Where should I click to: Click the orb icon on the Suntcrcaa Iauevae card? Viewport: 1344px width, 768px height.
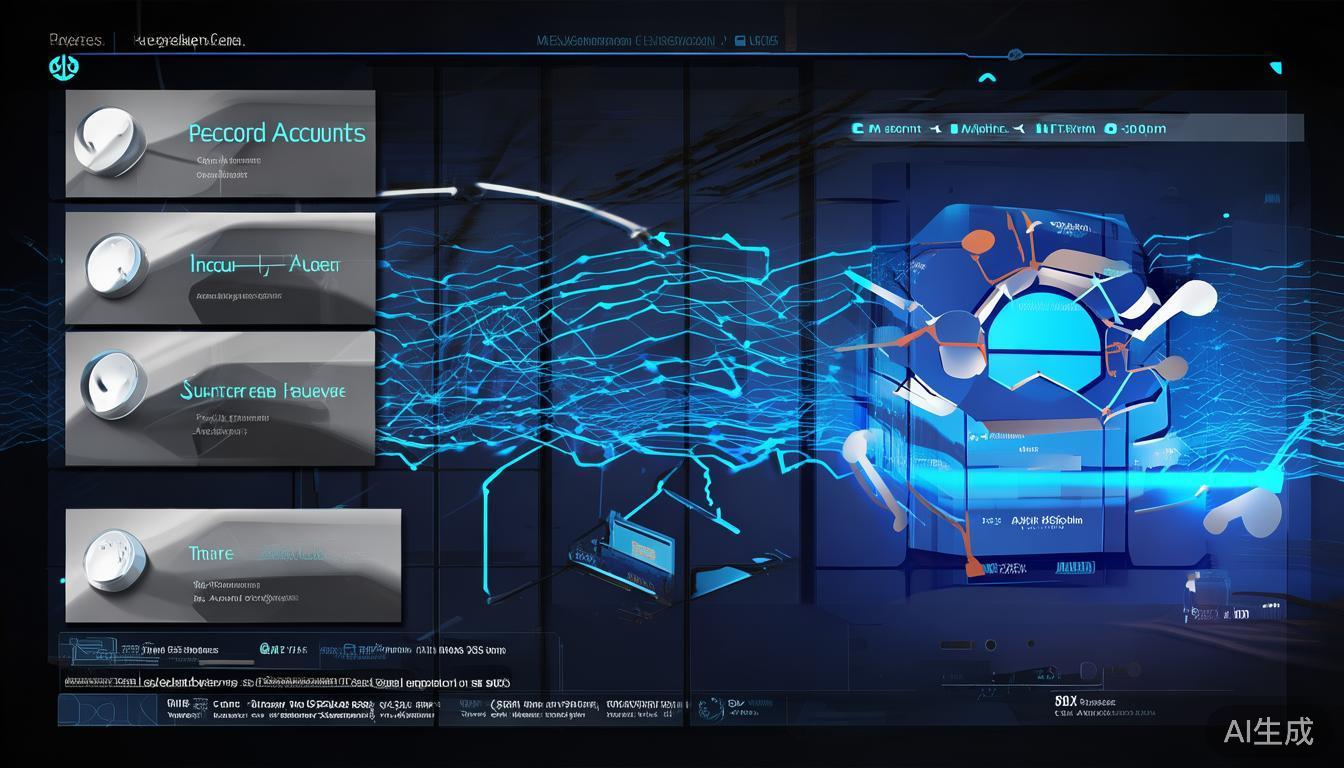114,385
